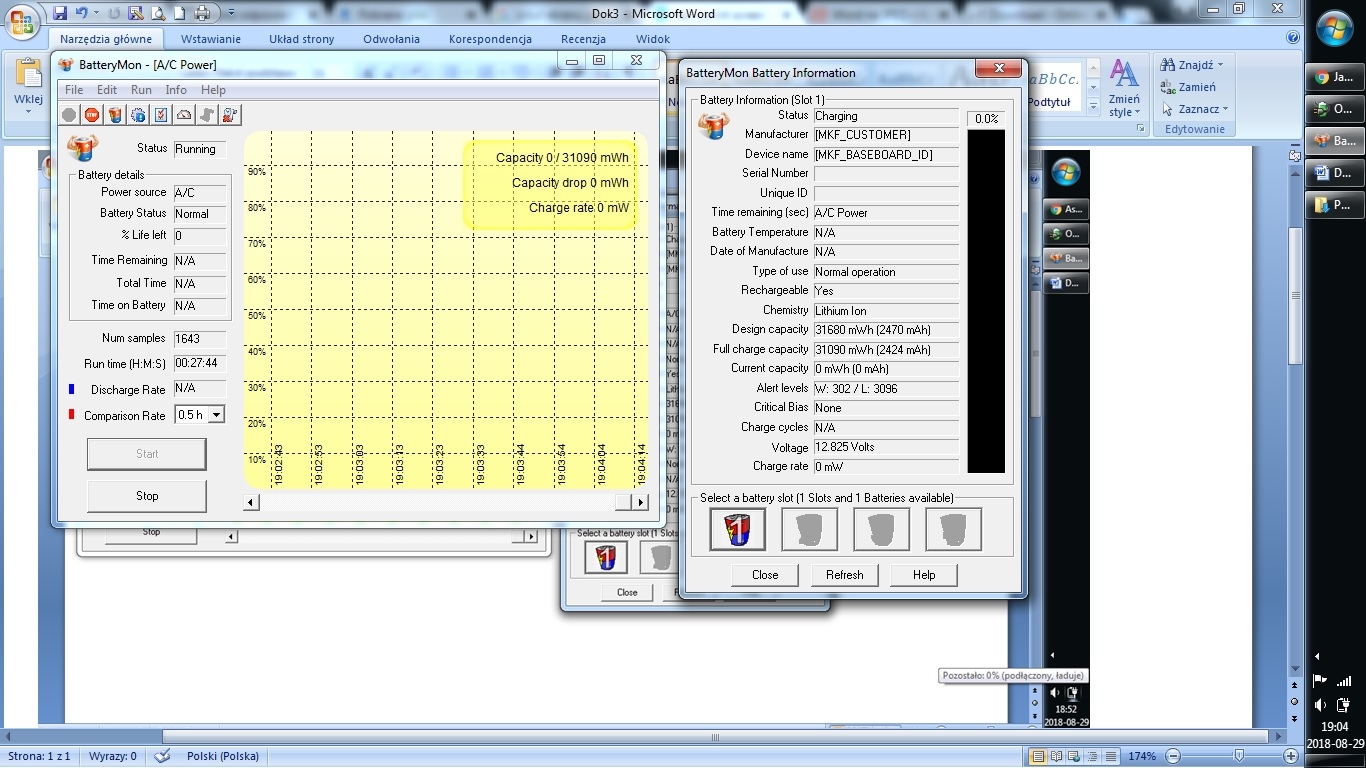
Task: Open BatteryMon Help menu
Action: coord(213,90)
